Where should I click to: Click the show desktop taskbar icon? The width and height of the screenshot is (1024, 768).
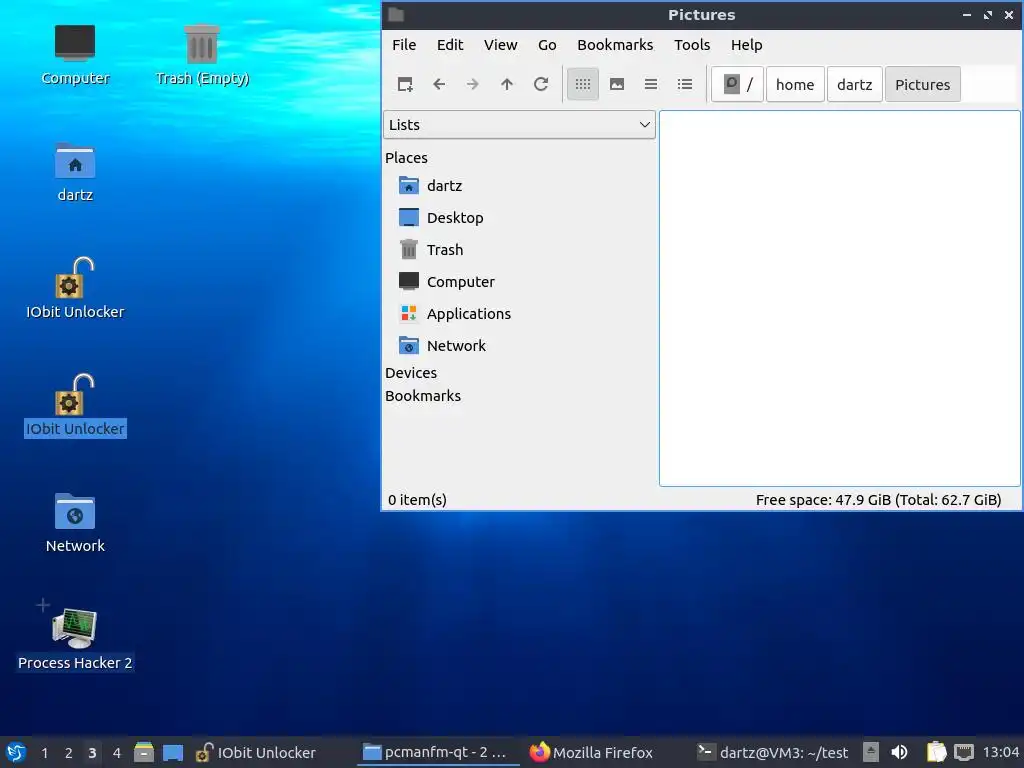[173, 752]
